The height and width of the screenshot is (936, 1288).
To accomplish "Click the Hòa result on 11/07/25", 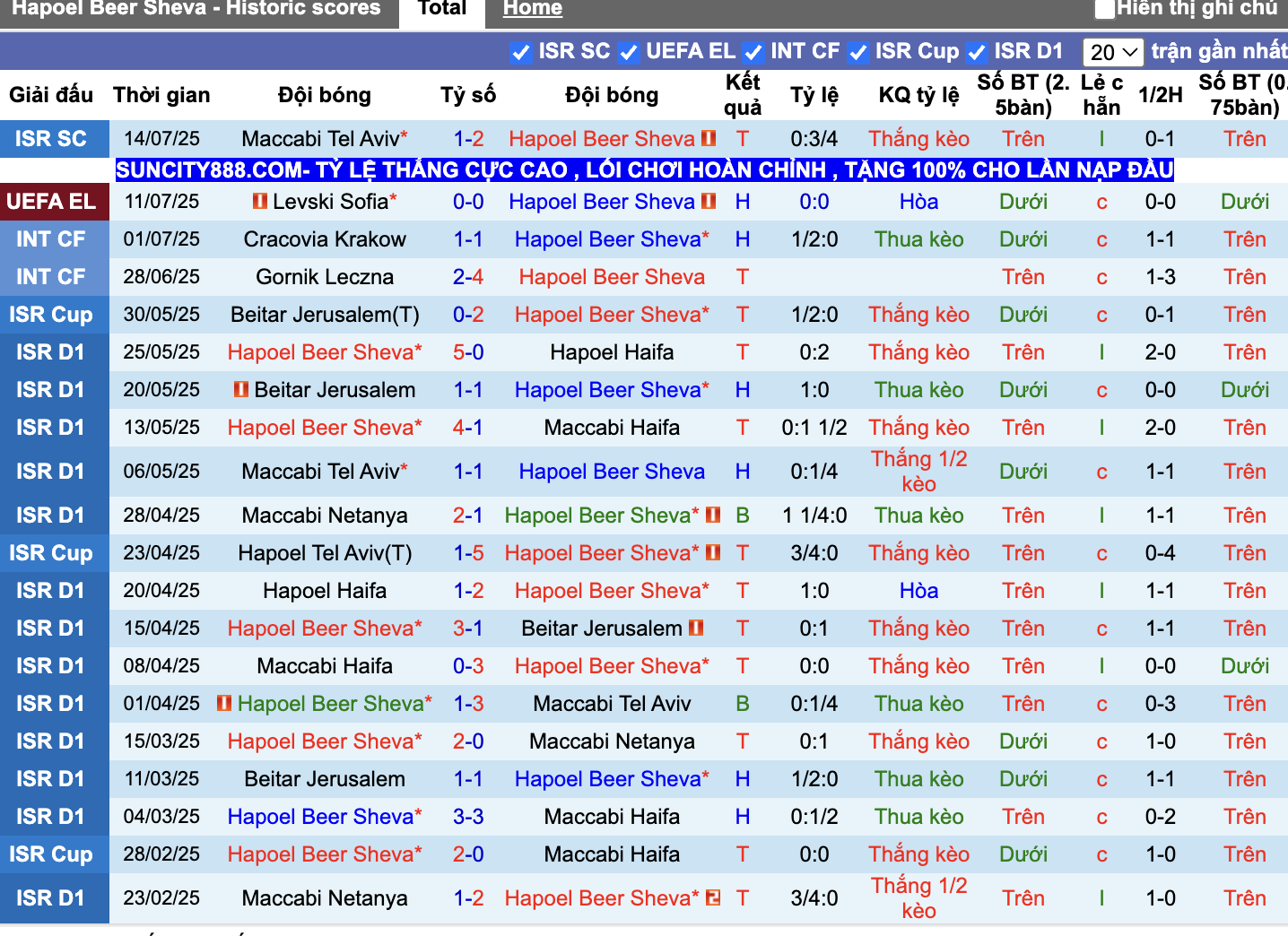I will pos(918,202).
